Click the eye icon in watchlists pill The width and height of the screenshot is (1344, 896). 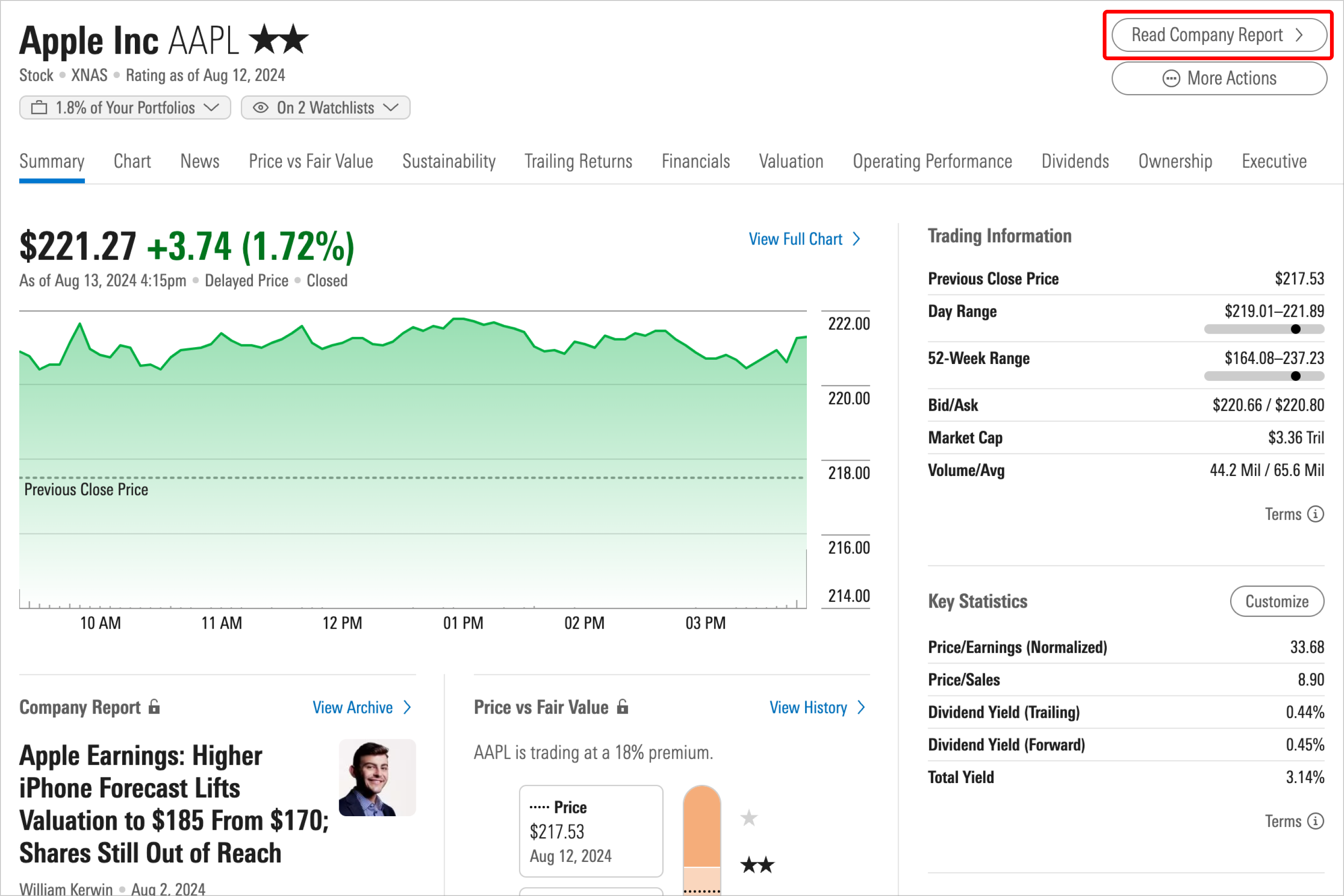260,107
